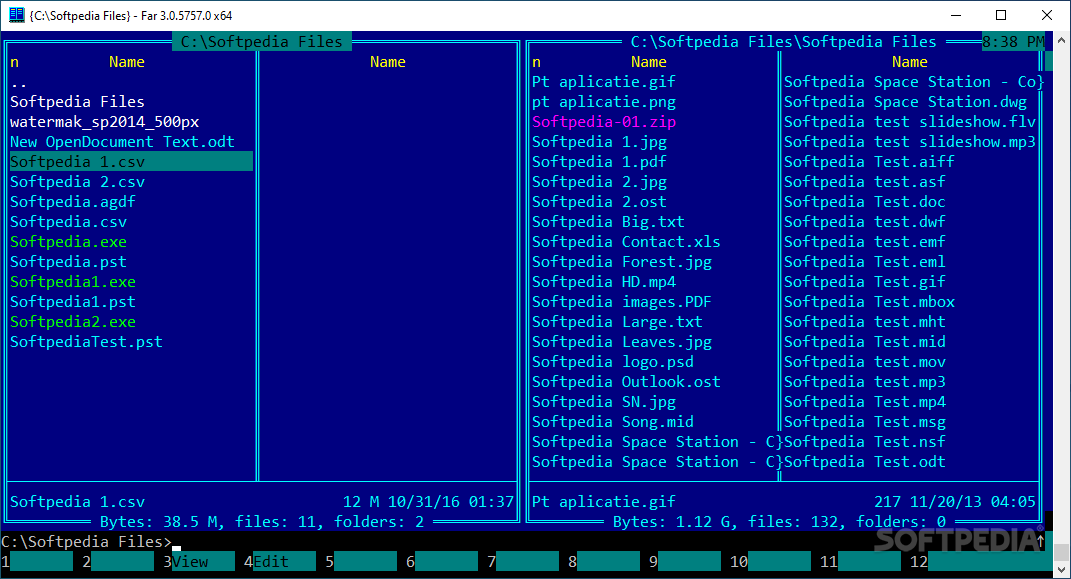The width and height of the screenshot is (1071, 579).
Task: Select 'Softpedia test.mht' file
Action: pos(865,322)
